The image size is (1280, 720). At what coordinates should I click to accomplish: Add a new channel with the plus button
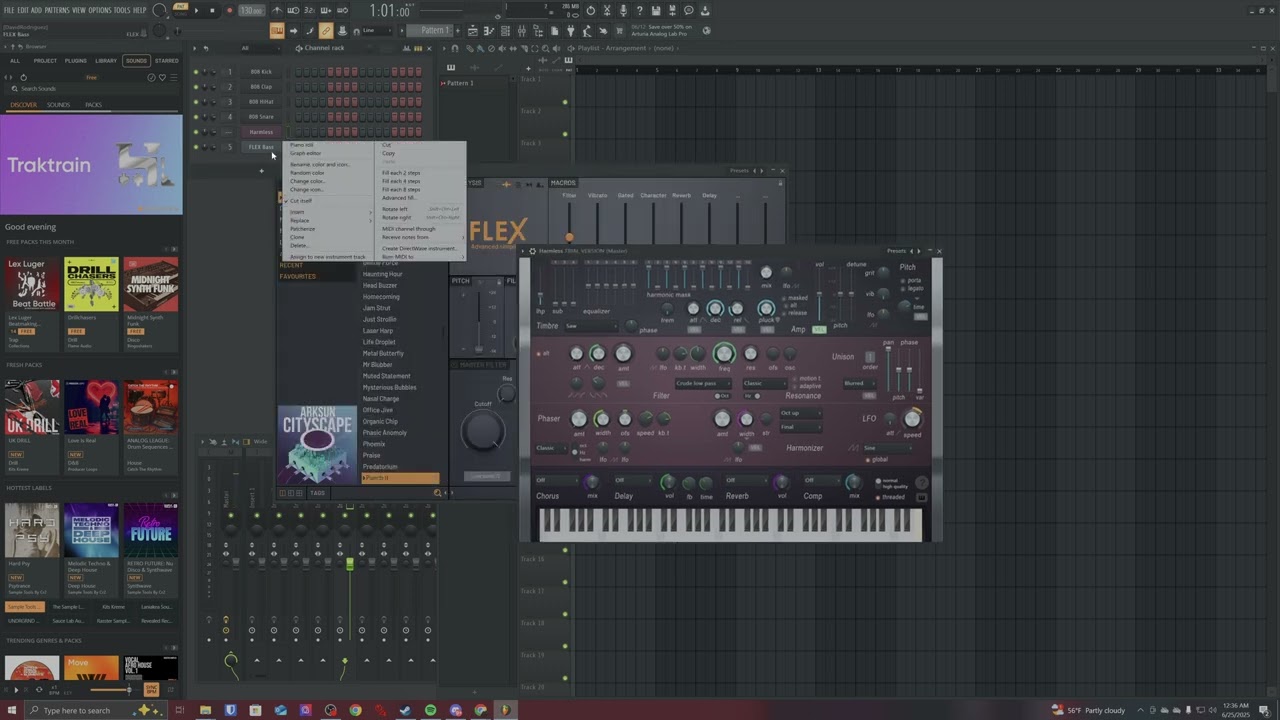(x=261, y=170)
